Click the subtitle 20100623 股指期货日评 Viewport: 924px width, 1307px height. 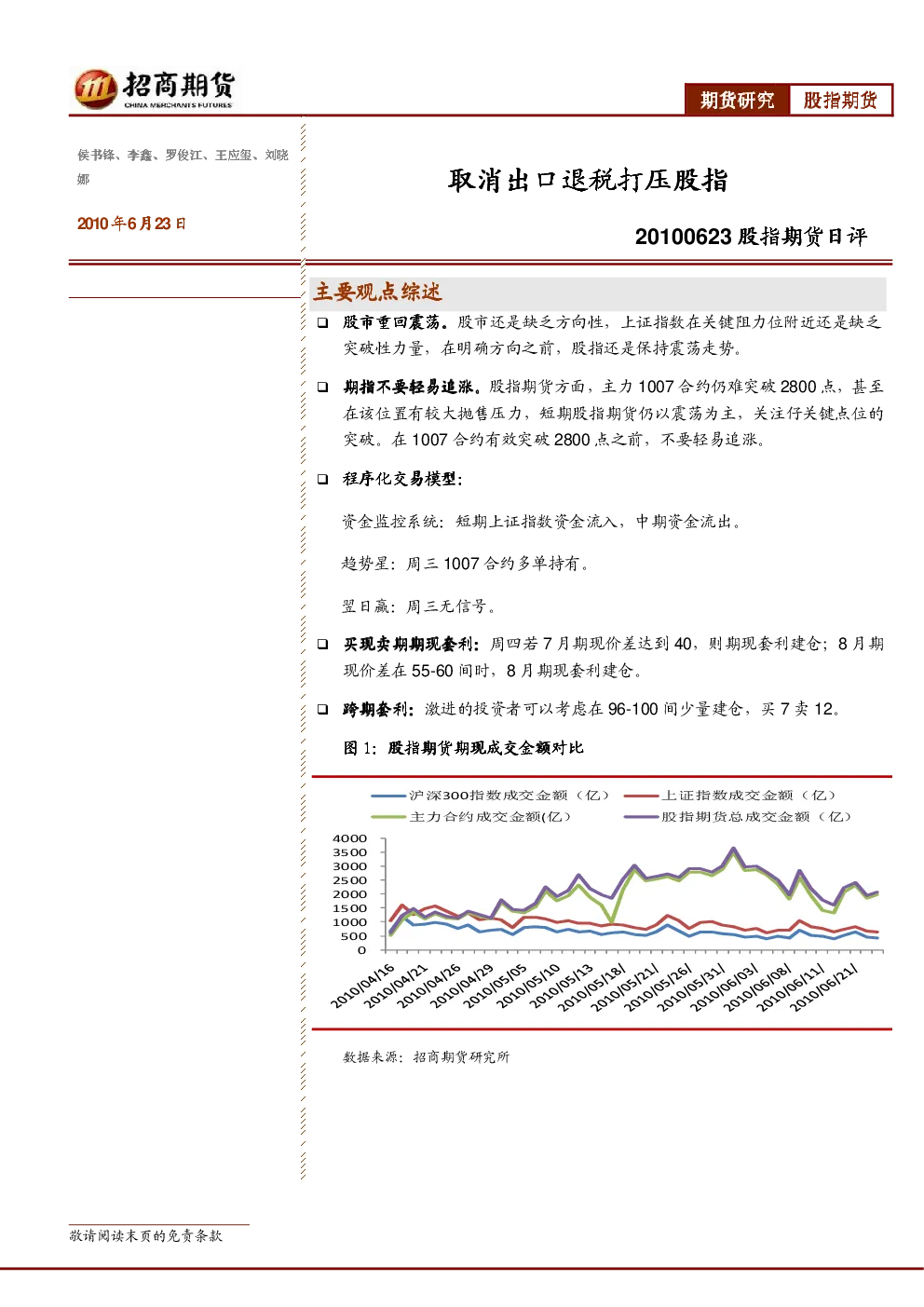click(x=751, y=237)
